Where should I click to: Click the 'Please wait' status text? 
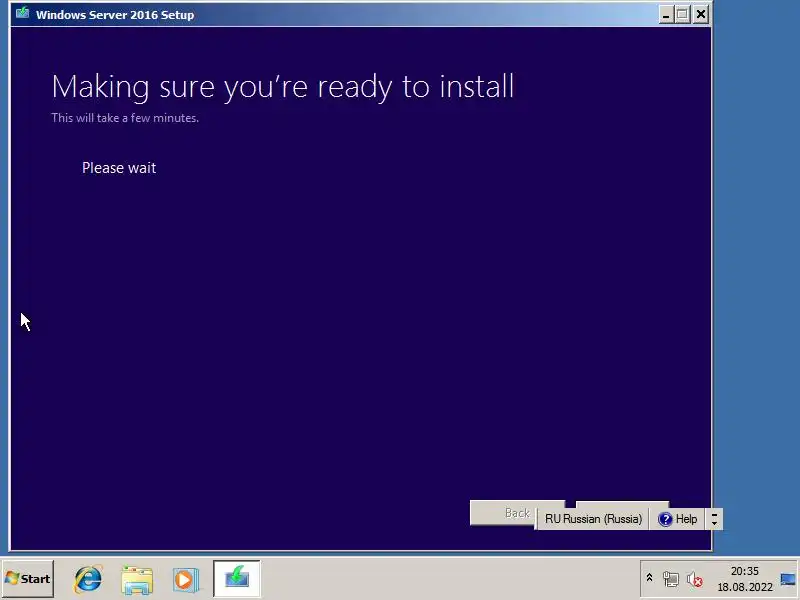point(119,168)
